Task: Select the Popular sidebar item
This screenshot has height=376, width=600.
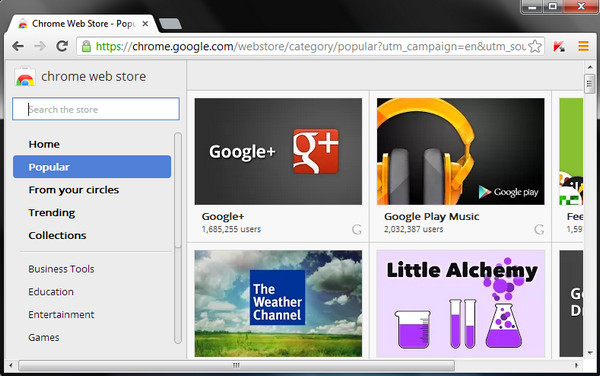Action: [x=92, y=167]
